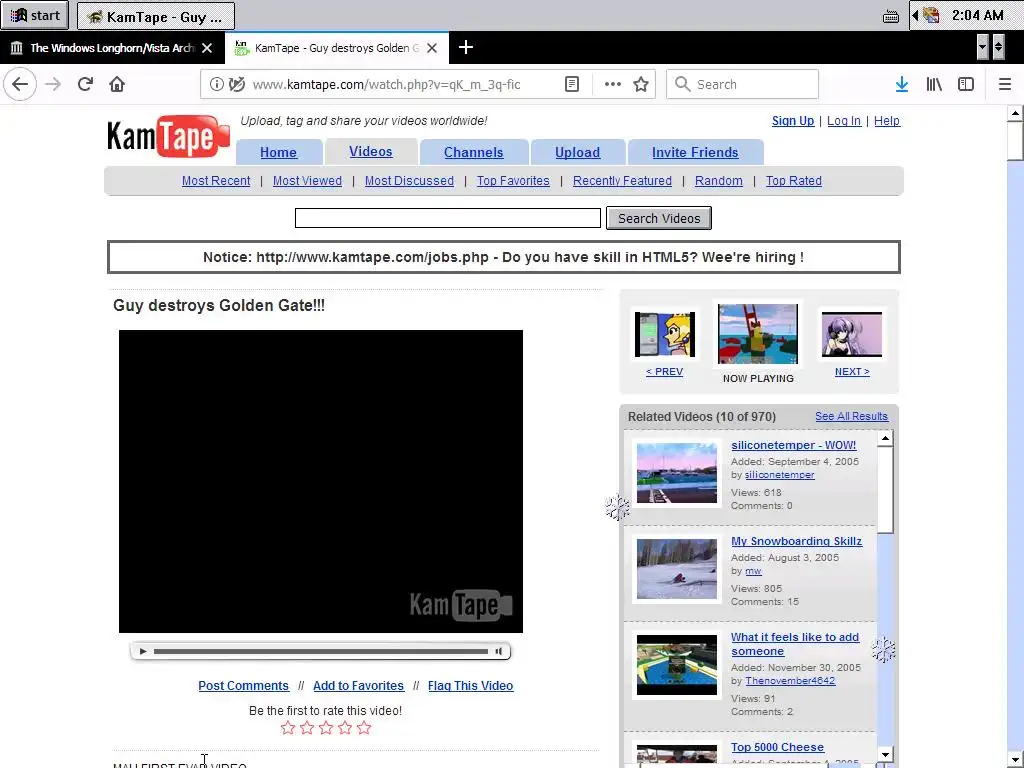Open Top Rated videos

click(793, 181)
